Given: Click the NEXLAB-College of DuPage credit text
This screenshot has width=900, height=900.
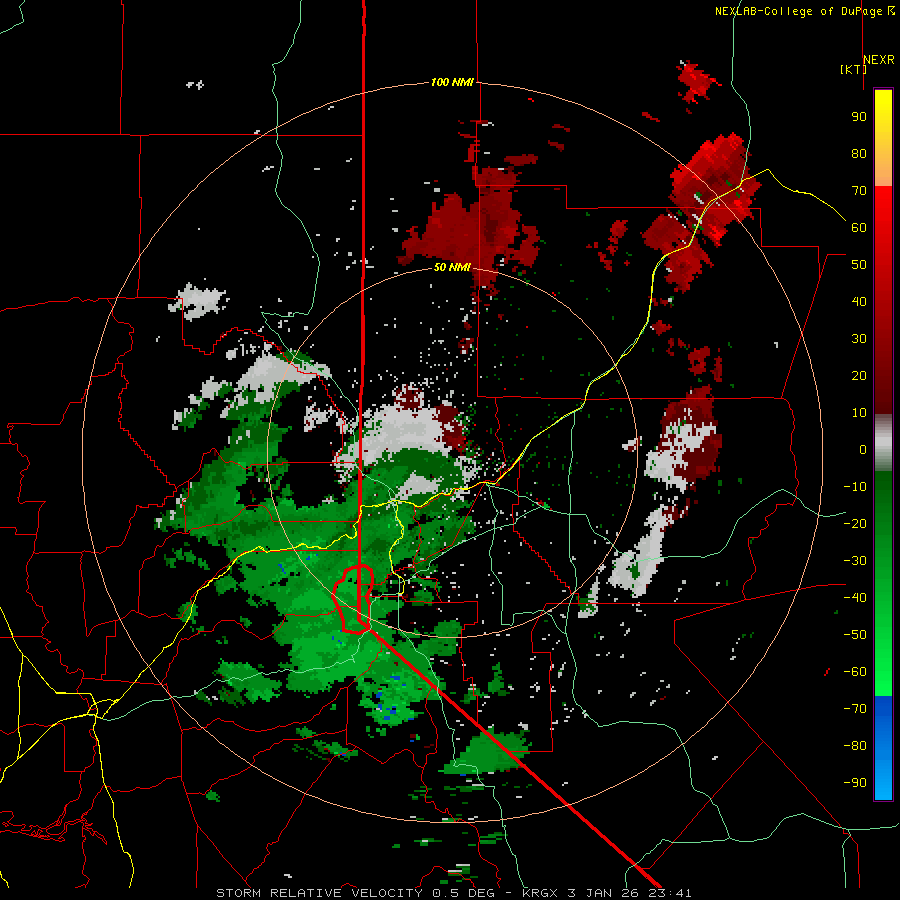Looking at the screenshot, I should tap(804, 11).
